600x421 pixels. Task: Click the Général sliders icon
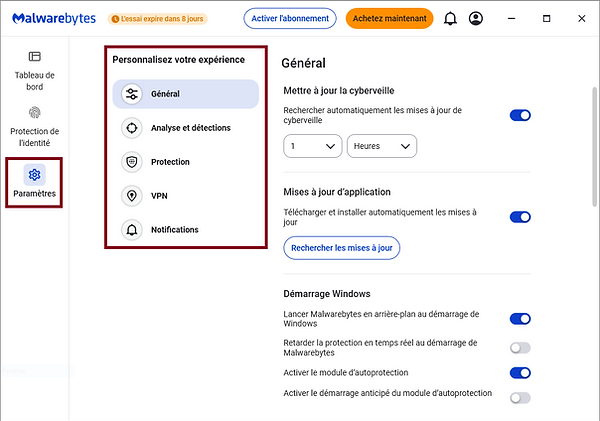pyautogui.click(x=132, y=94)
